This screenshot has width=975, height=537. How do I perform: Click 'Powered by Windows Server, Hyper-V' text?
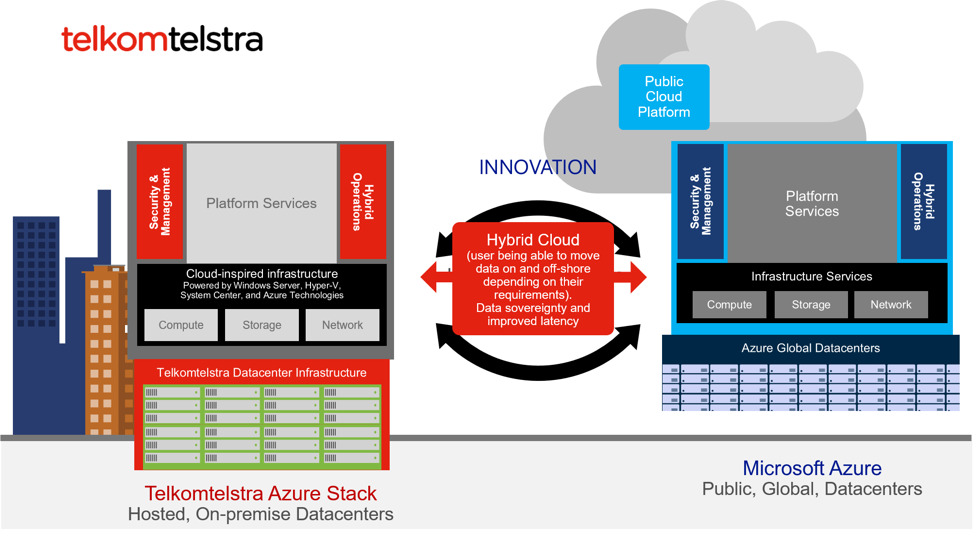pos(262,285)
